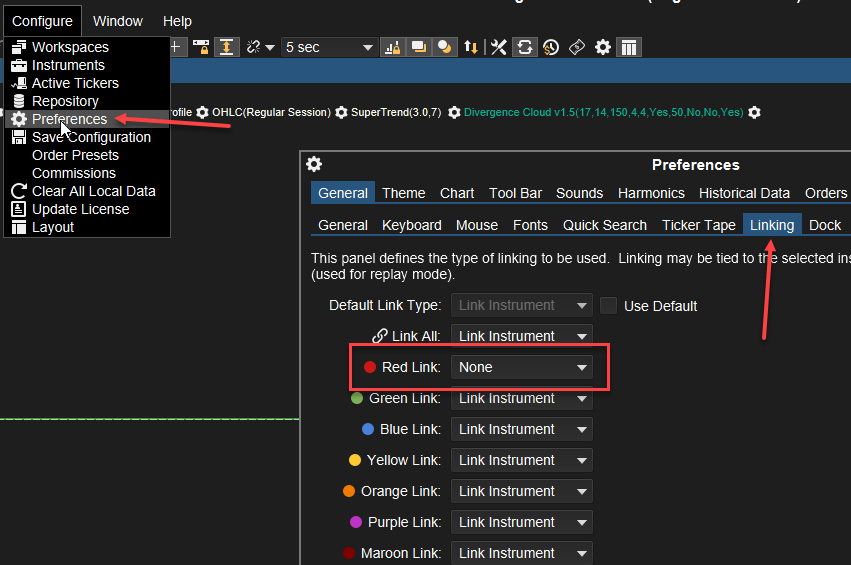Click the link chain icon in toolbar

(253, 47)
